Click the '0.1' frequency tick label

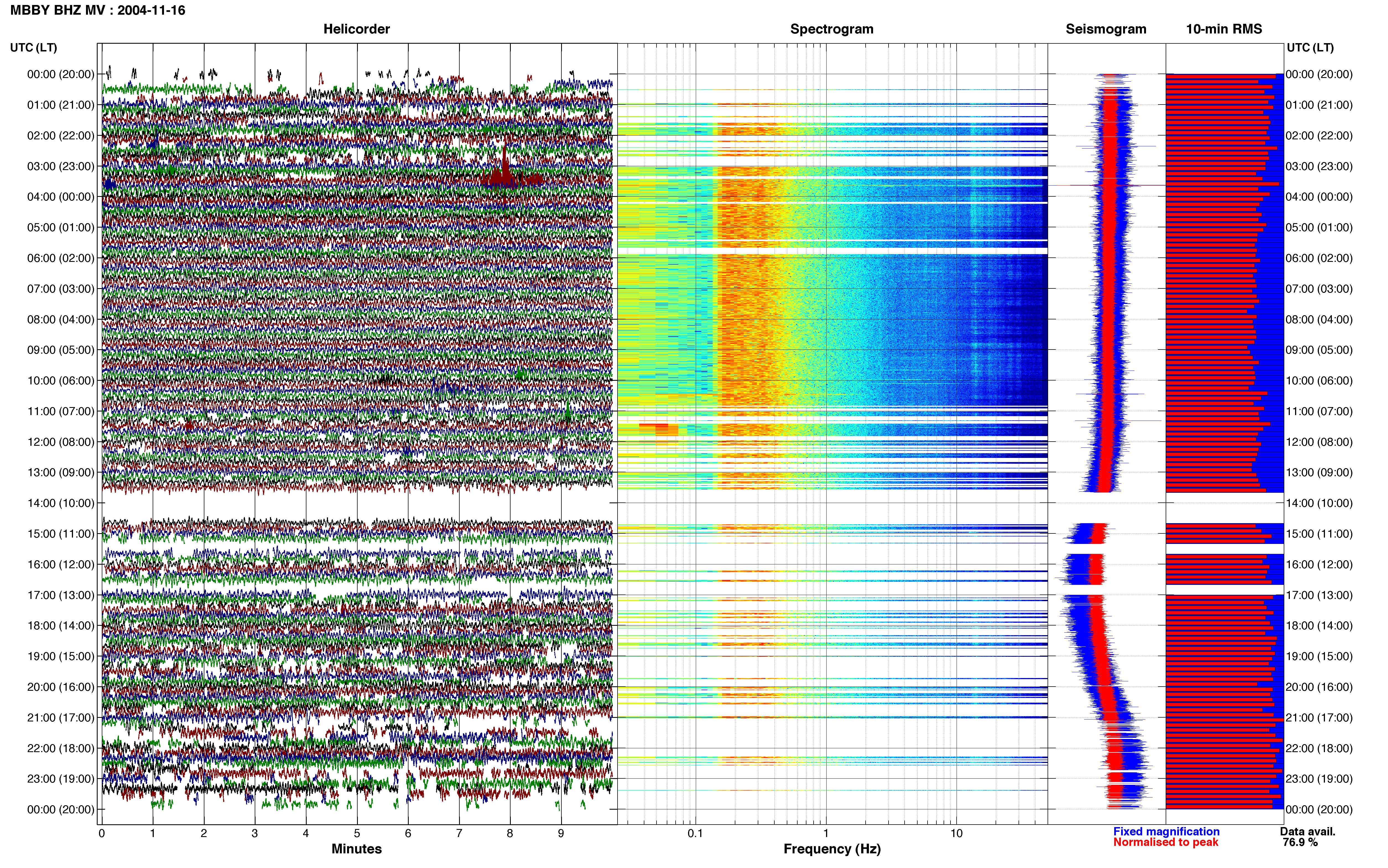pyautogui.click(x=695, y=833)
